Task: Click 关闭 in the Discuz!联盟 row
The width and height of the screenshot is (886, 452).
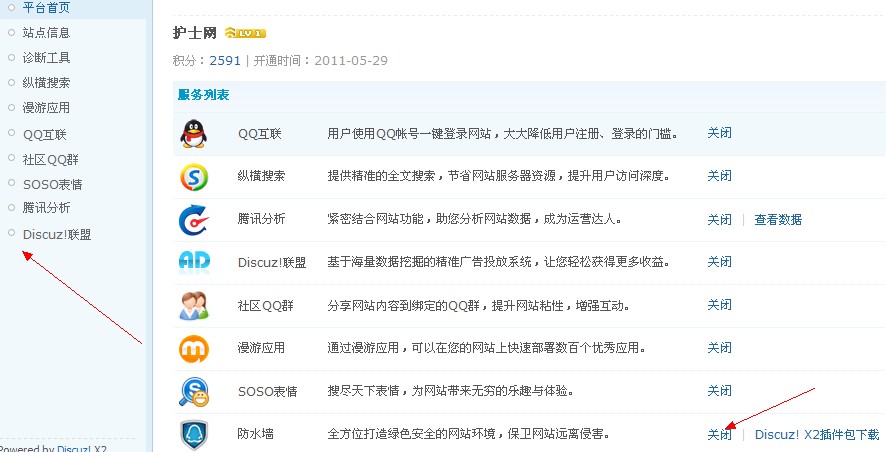Action: point(719,262)
